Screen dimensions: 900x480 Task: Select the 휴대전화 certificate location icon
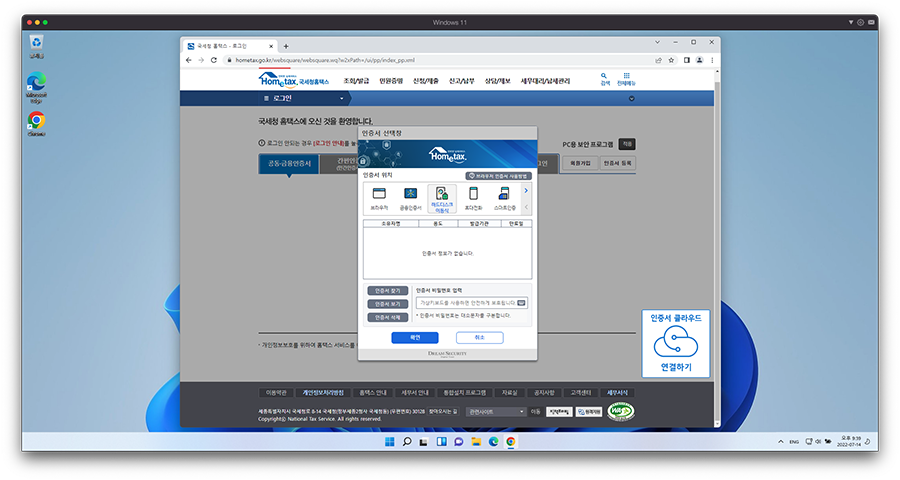473,199
